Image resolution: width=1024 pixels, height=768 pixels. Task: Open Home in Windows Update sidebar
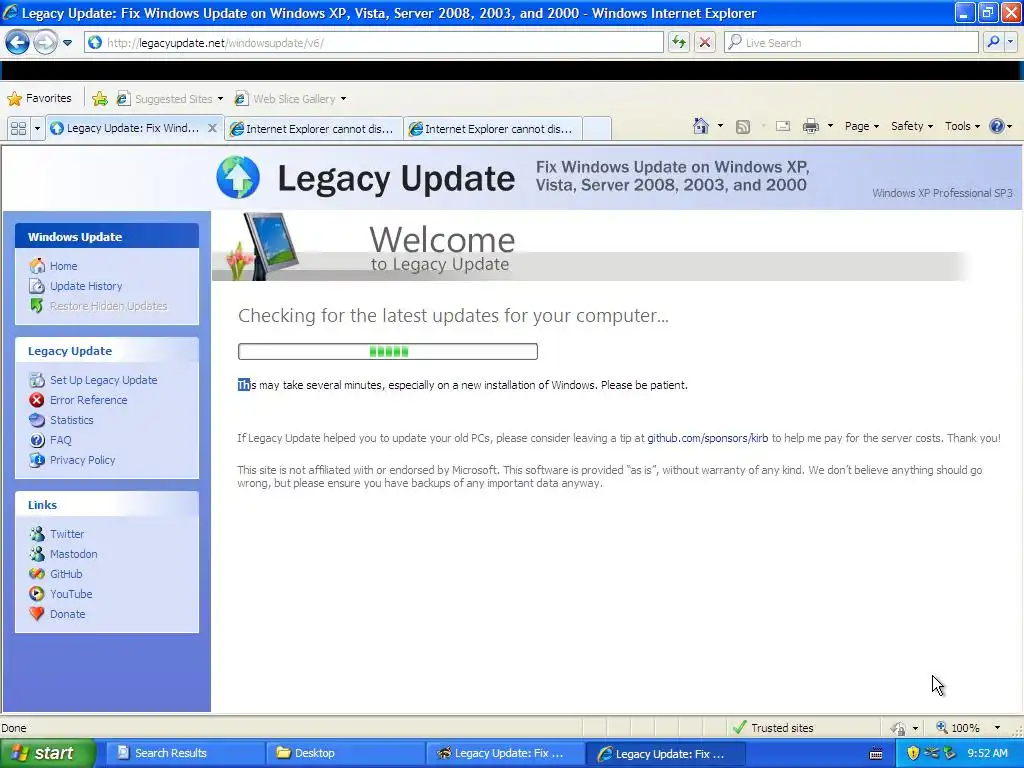point(63,266)
